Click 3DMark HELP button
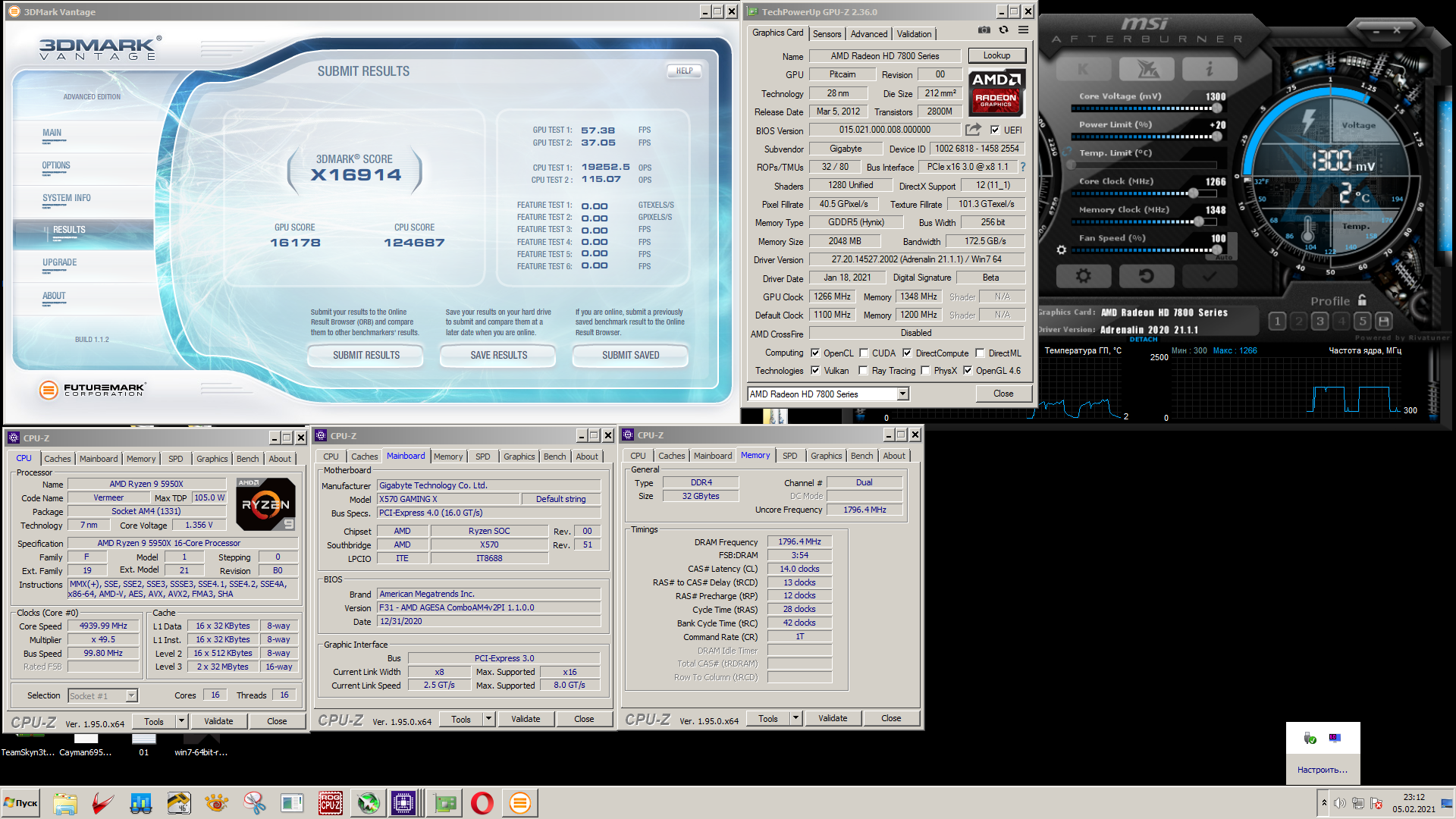Image resolution: width=1456 pixels, height=819 pixels. (x=684, y=71)
